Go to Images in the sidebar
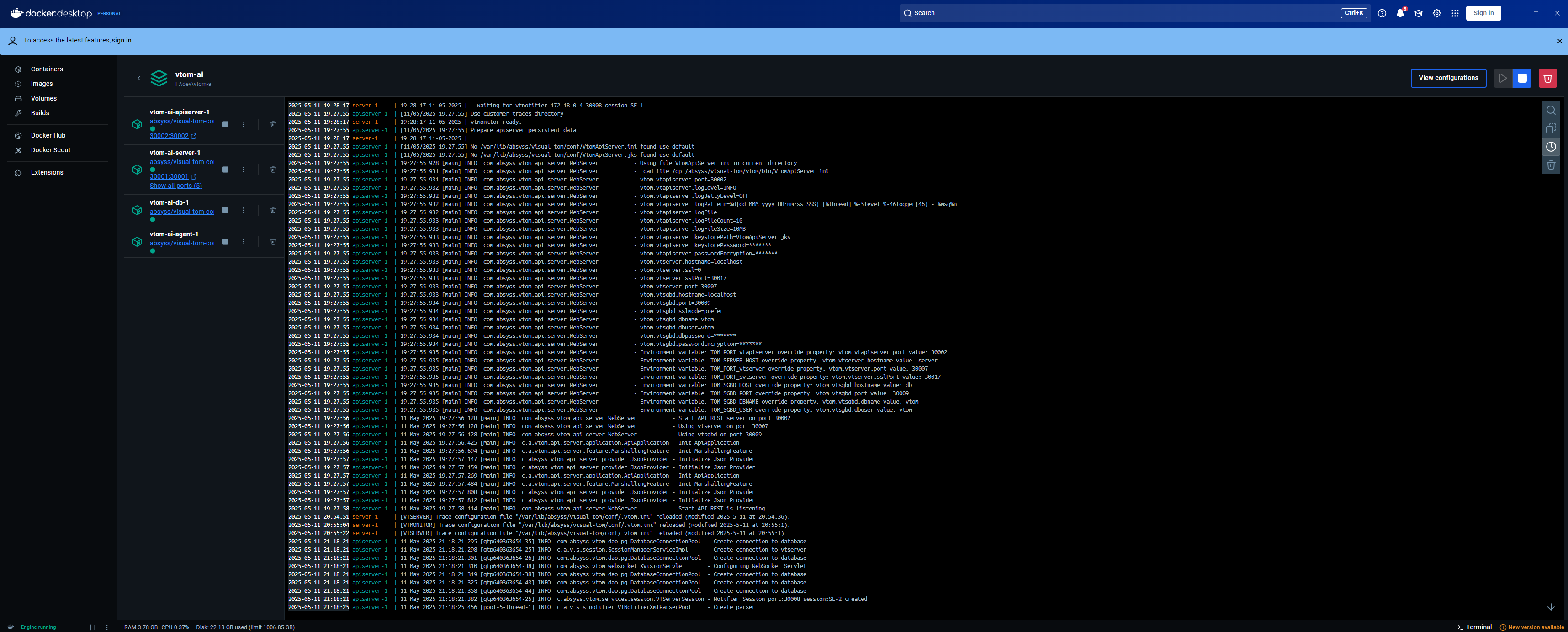Screen dimensions: 1568x632 click(x=42, y=84)
